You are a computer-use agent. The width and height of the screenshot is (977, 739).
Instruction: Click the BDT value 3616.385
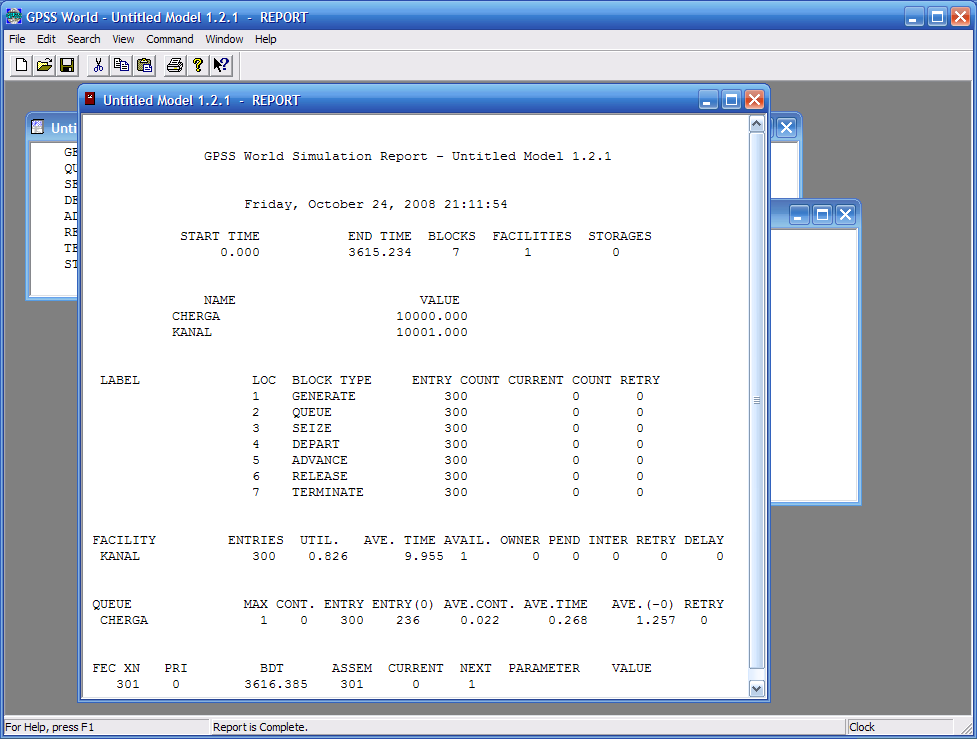[x=276, y=684]
